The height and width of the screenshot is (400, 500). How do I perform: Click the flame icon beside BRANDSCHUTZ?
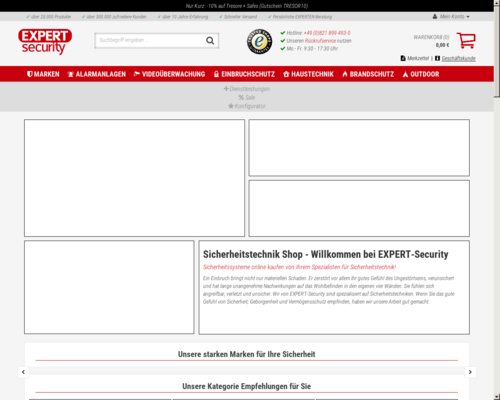click(x=345, y=74)
